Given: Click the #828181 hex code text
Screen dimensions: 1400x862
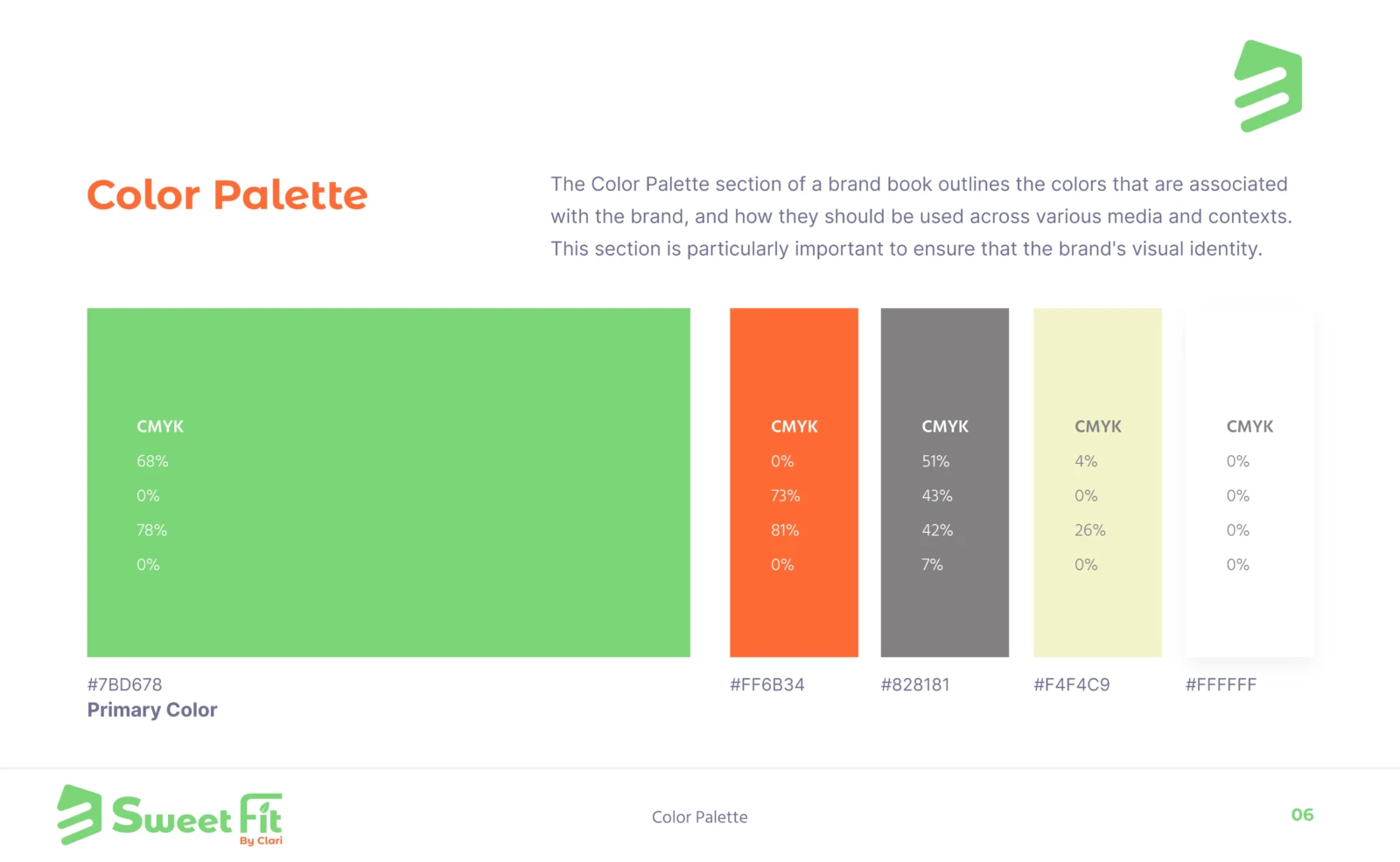Looking at the screenshot, I should [915, 684].
